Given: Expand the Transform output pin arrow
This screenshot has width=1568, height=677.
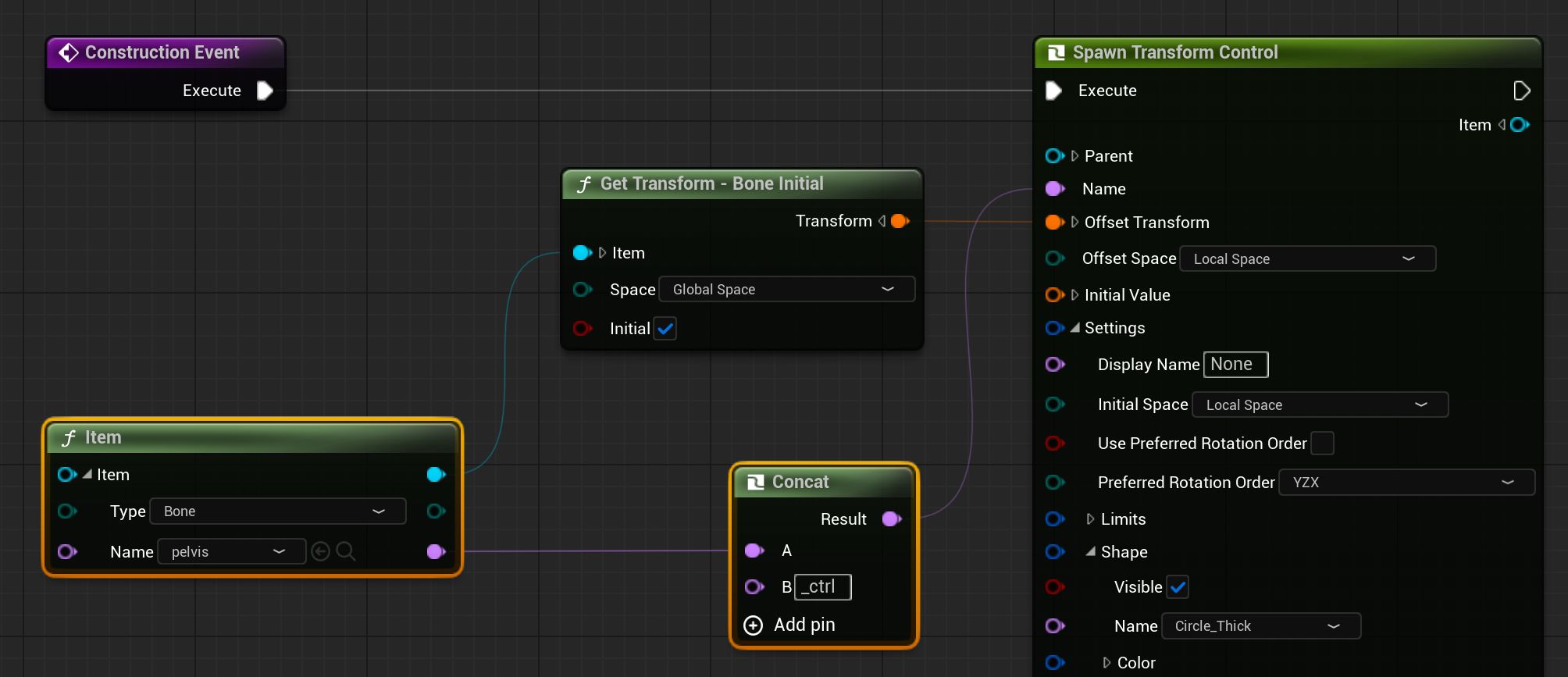Looking at the screenshot, I should tap(882, 221).
